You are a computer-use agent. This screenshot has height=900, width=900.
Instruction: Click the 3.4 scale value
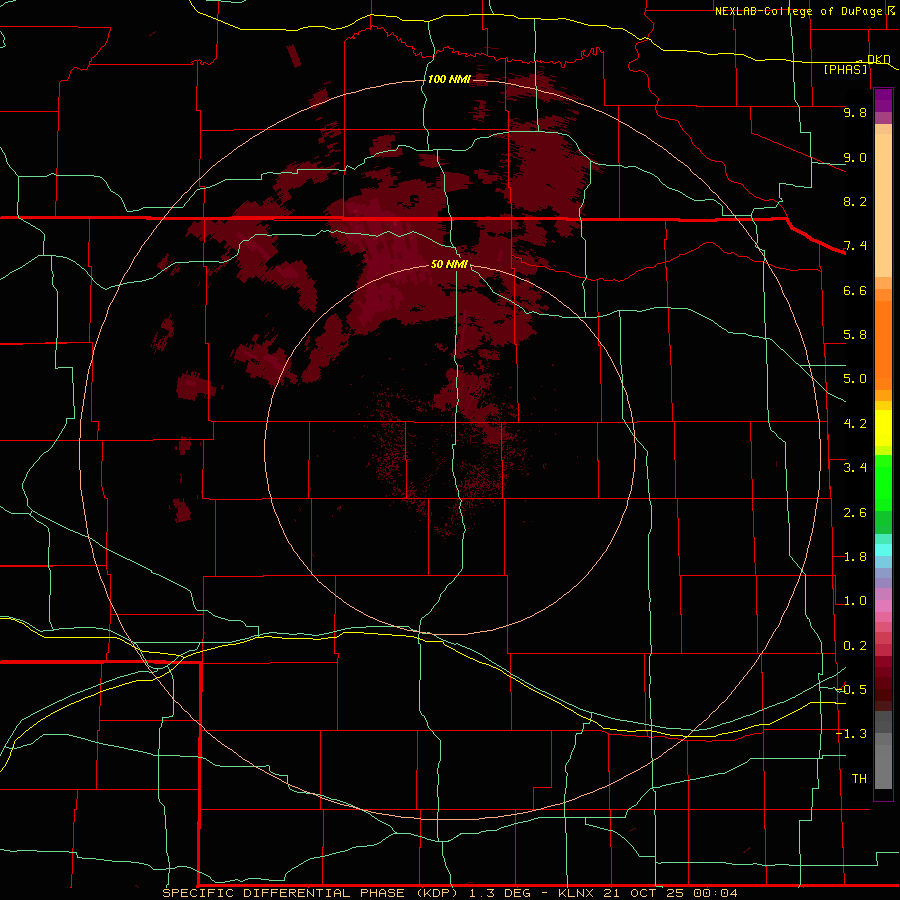pyautogui.click(x=855, y=468)
